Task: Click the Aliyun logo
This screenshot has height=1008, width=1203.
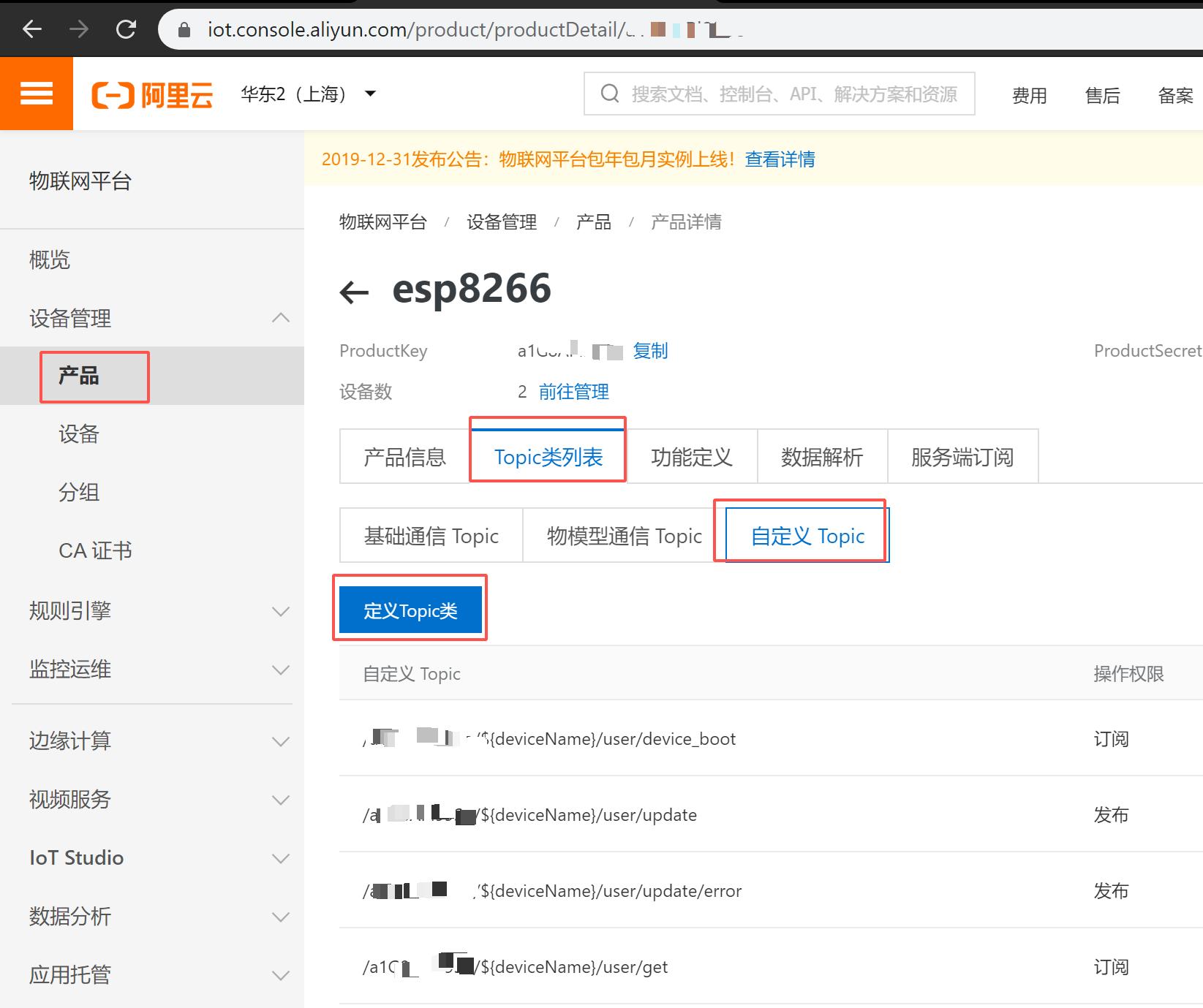Action: pos(151,94)
